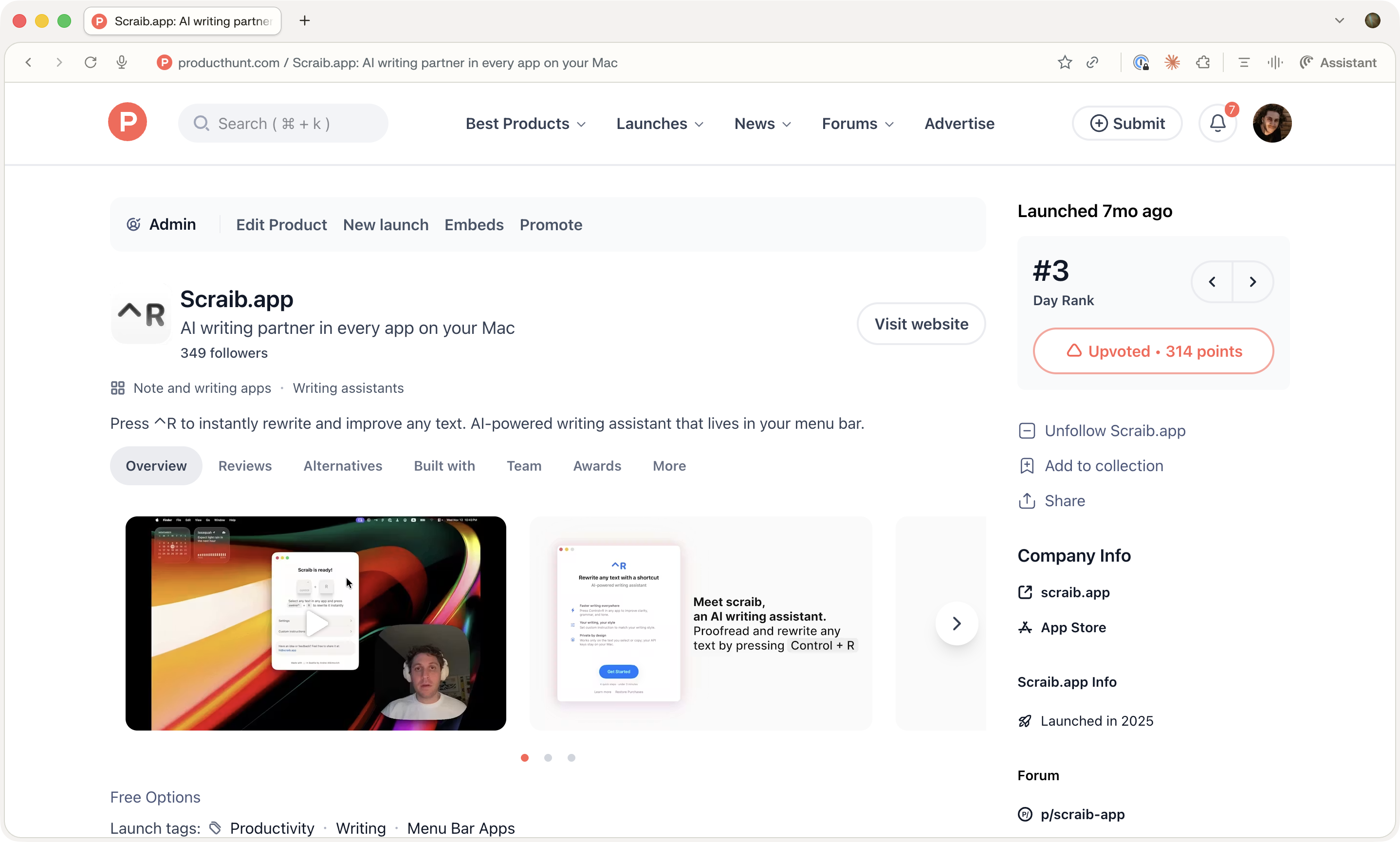Image resolution: width=1400 pixels, height=842 pixels.
Task: Expand the News menu
Action: click(762, 124)
